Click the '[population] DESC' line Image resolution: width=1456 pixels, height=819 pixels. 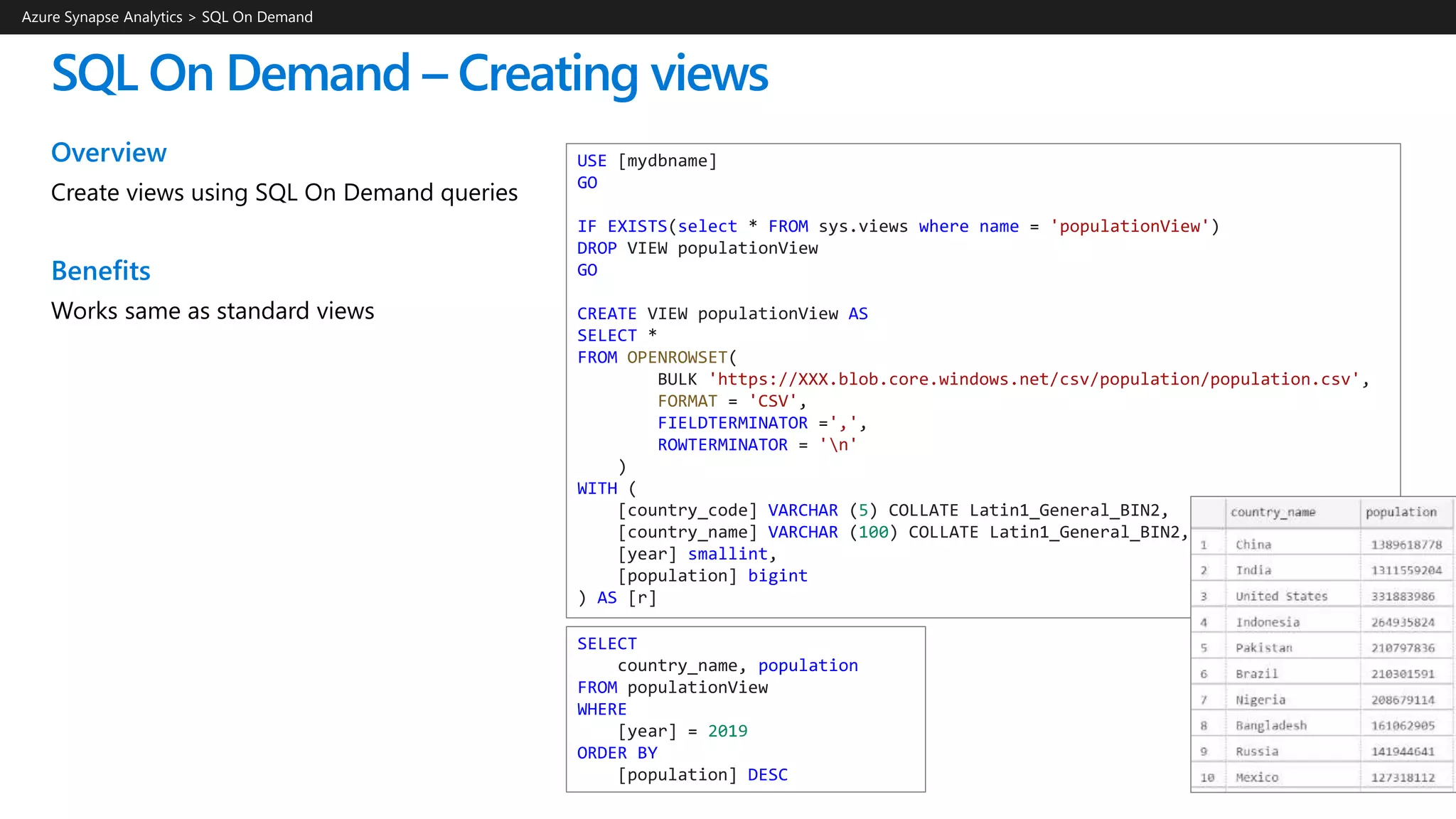coord(702,776)
